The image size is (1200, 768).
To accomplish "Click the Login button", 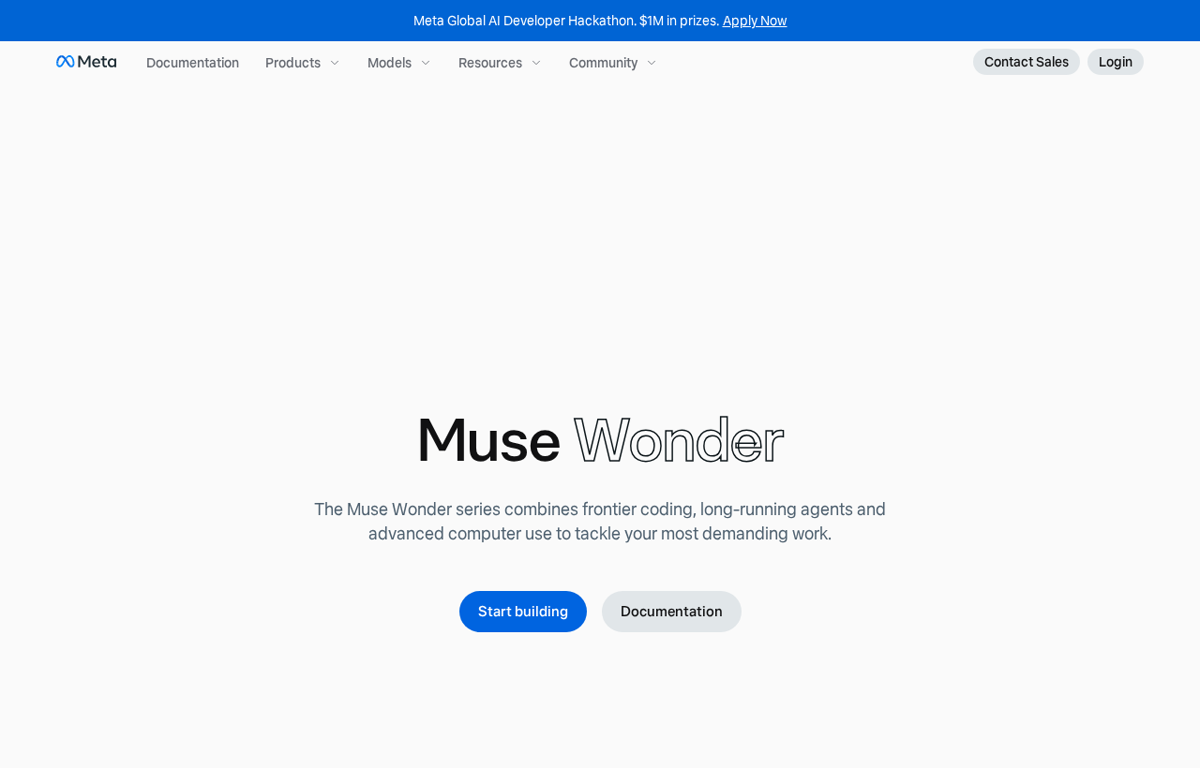I will tap(1115, 62).
